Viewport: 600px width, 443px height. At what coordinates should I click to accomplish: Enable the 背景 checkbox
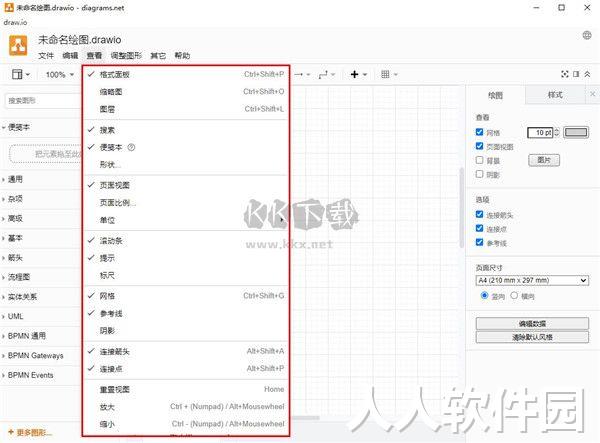(x=479, y=160)
